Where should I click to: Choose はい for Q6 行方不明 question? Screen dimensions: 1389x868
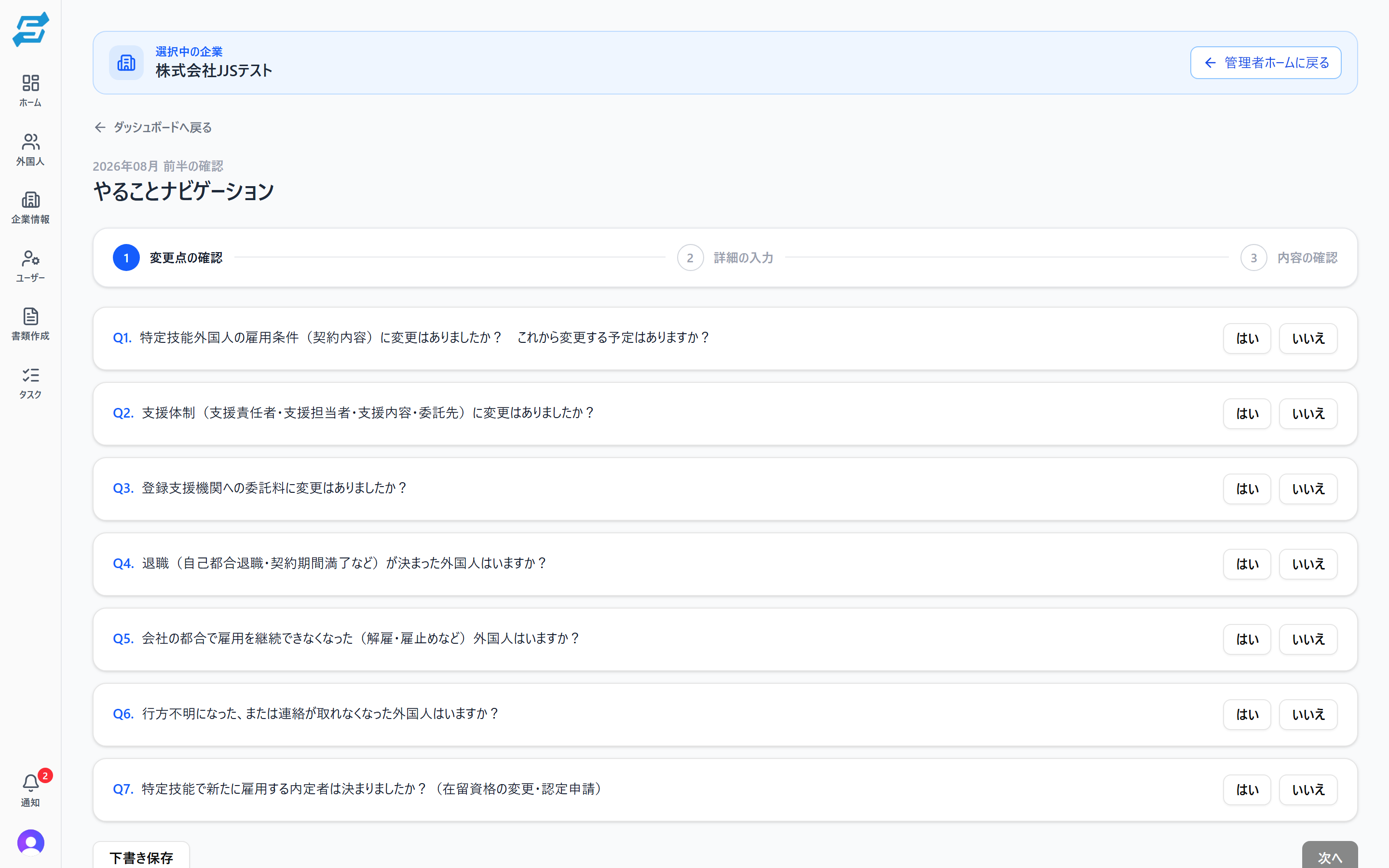(x=1247, y=714)
